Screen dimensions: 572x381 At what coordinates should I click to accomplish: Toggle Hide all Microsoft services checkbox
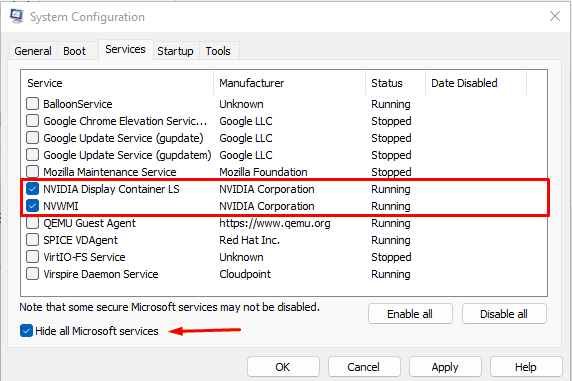point(26,331)
